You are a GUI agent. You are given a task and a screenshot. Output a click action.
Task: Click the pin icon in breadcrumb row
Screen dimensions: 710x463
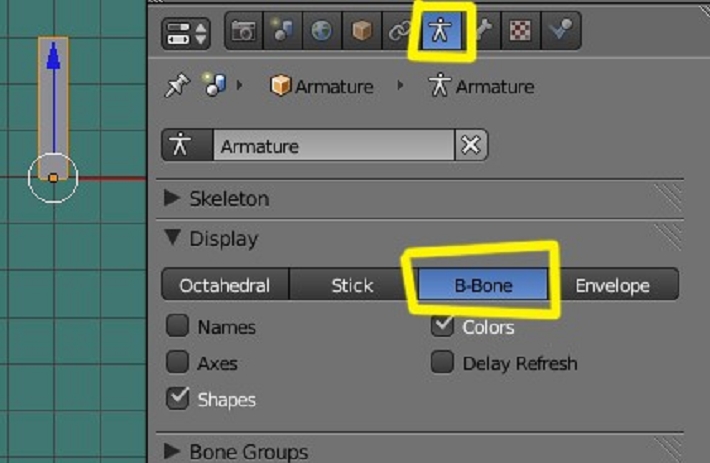coord(176,86)
